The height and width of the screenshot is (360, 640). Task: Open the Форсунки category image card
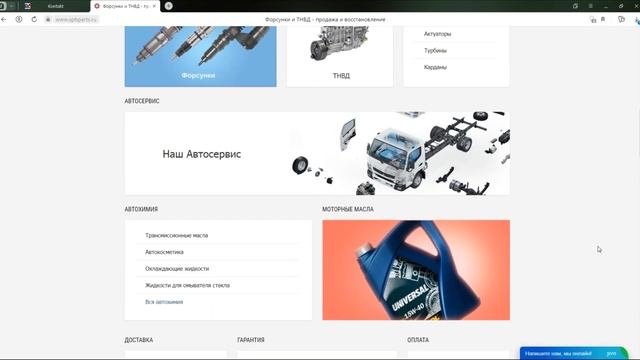[200, 56]
